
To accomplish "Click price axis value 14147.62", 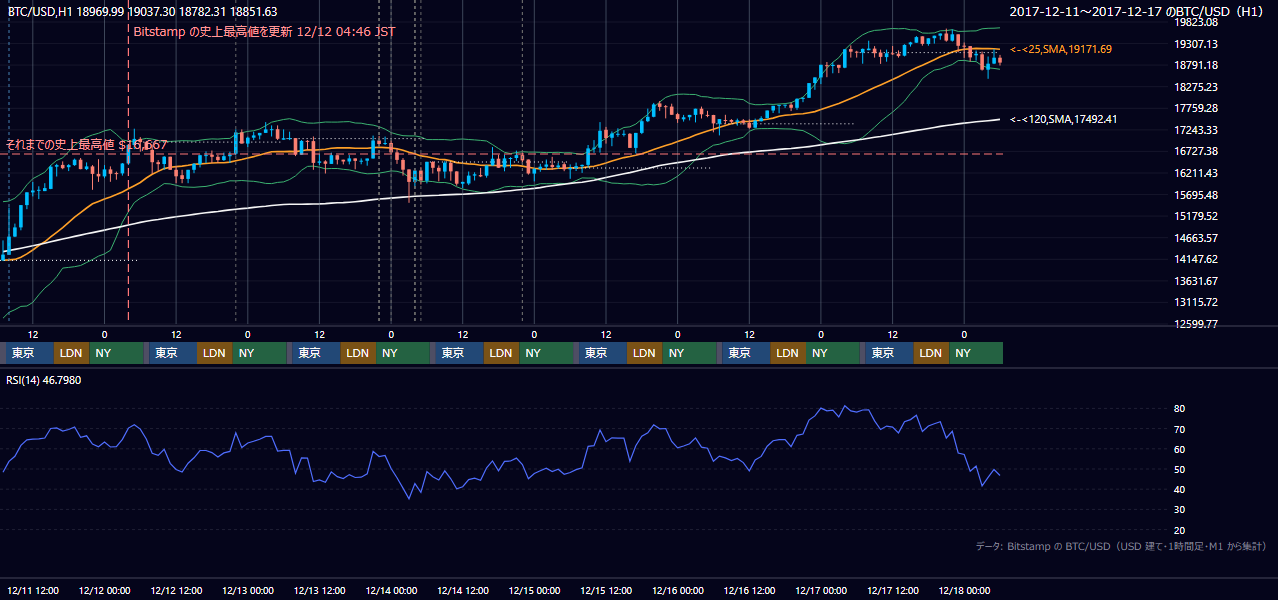I will (1195, 260).
